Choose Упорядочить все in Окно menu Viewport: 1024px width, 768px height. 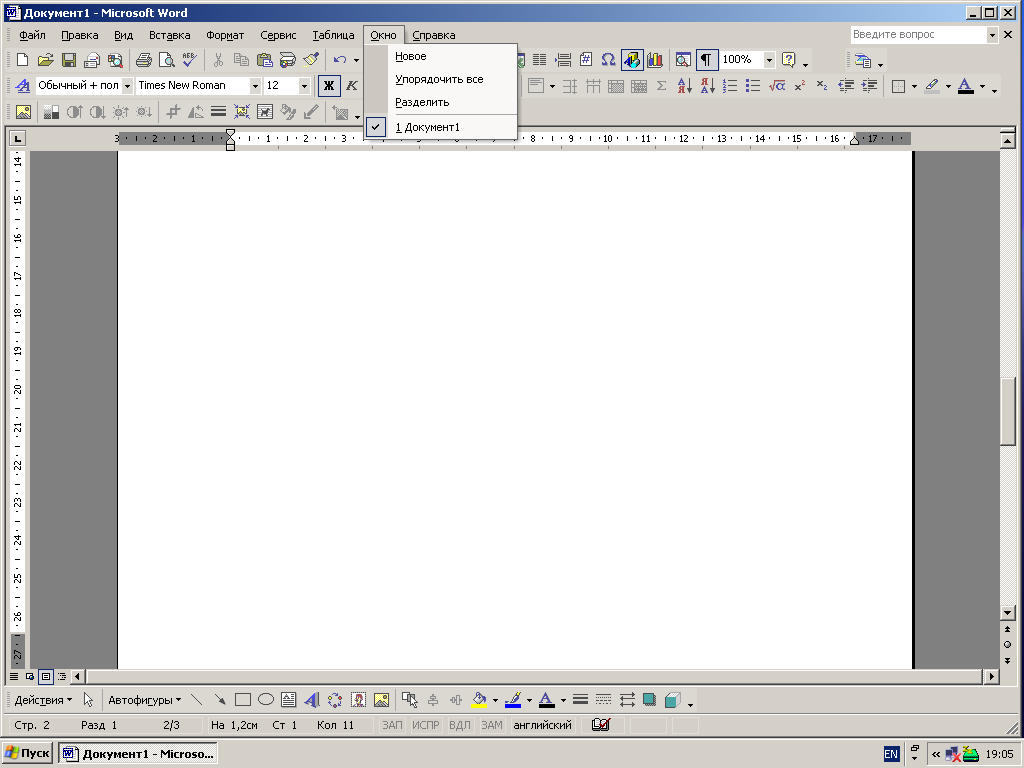pyautogui.click(x=441, y=79)
